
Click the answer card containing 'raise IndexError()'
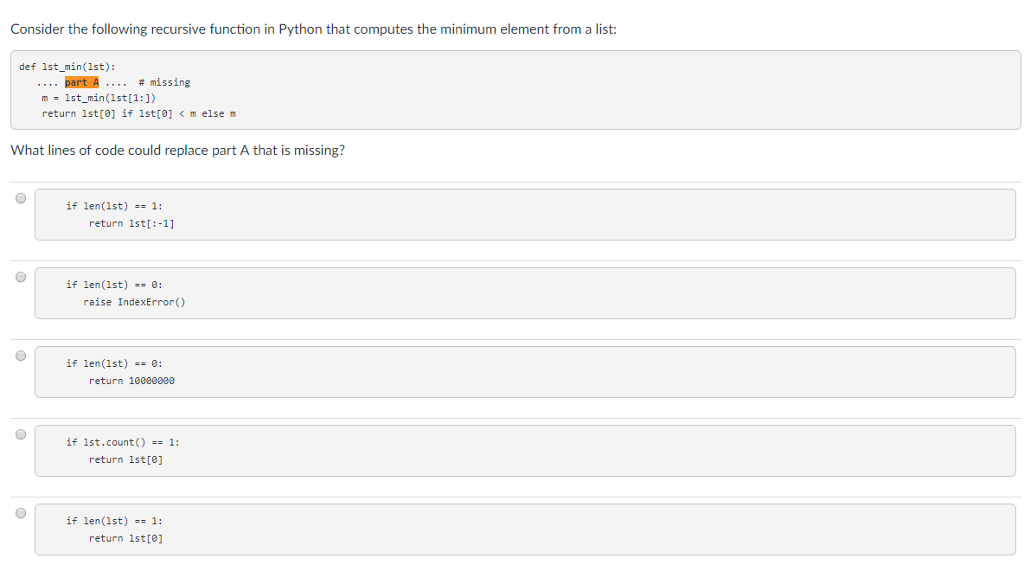click(x=520, y=292)
